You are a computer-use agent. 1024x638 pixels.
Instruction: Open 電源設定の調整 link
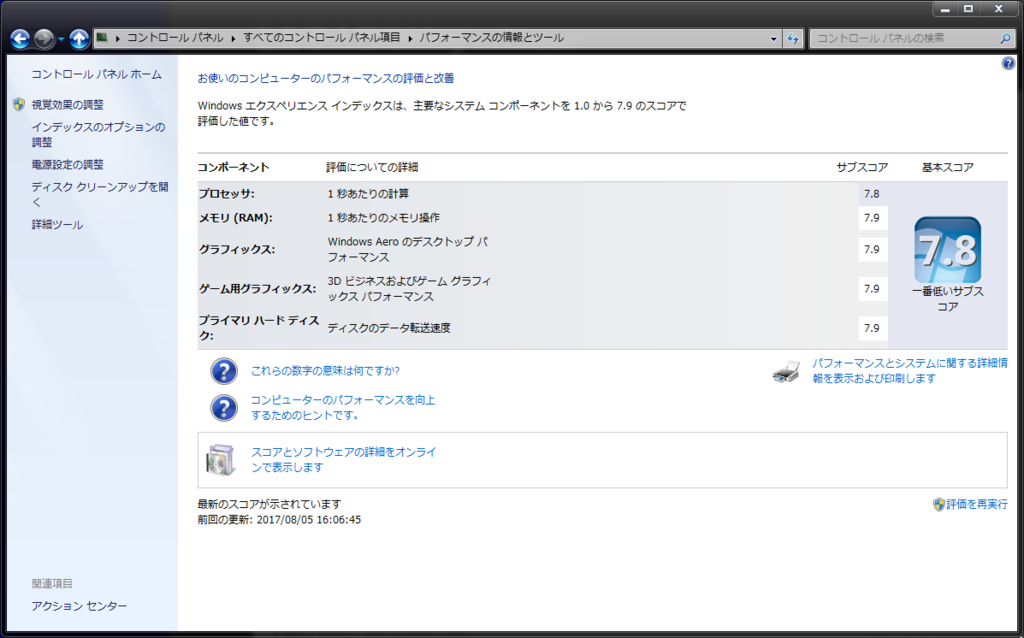(x=67, y=165)
